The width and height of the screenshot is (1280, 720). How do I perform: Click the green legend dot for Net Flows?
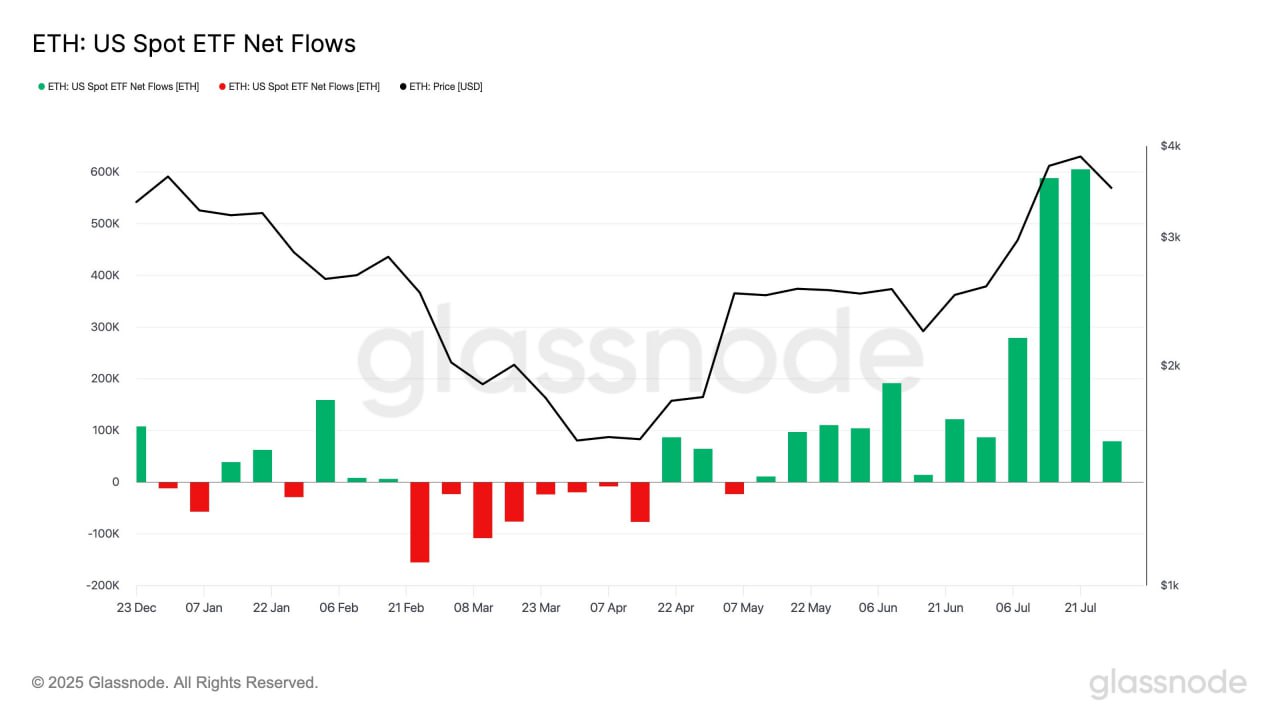click(x=41, y=87)
